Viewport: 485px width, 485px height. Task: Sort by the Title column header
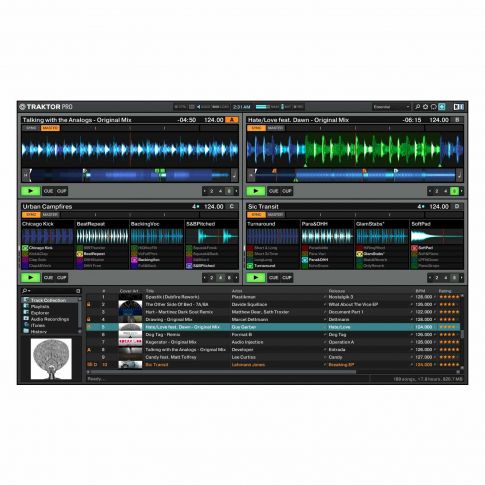150,291
